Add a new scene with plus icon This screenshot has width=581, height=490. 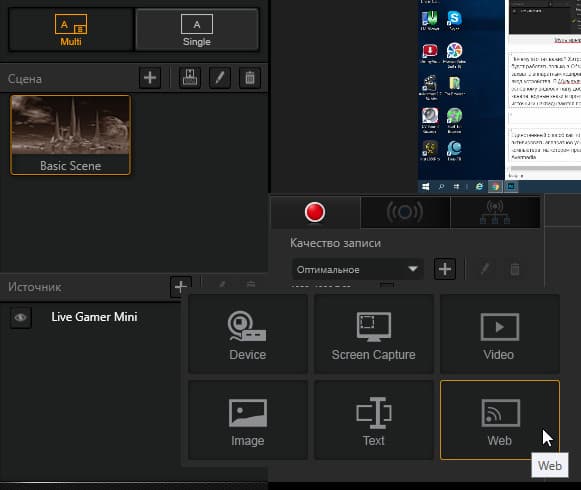pyautogui.click(x=150, y=78)
